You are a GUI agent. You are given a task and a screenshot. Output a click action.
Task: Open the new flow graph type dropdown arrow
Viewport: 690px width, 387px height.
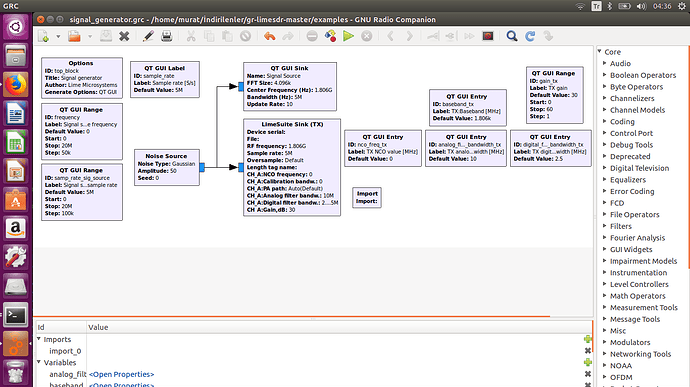point(58,37)
